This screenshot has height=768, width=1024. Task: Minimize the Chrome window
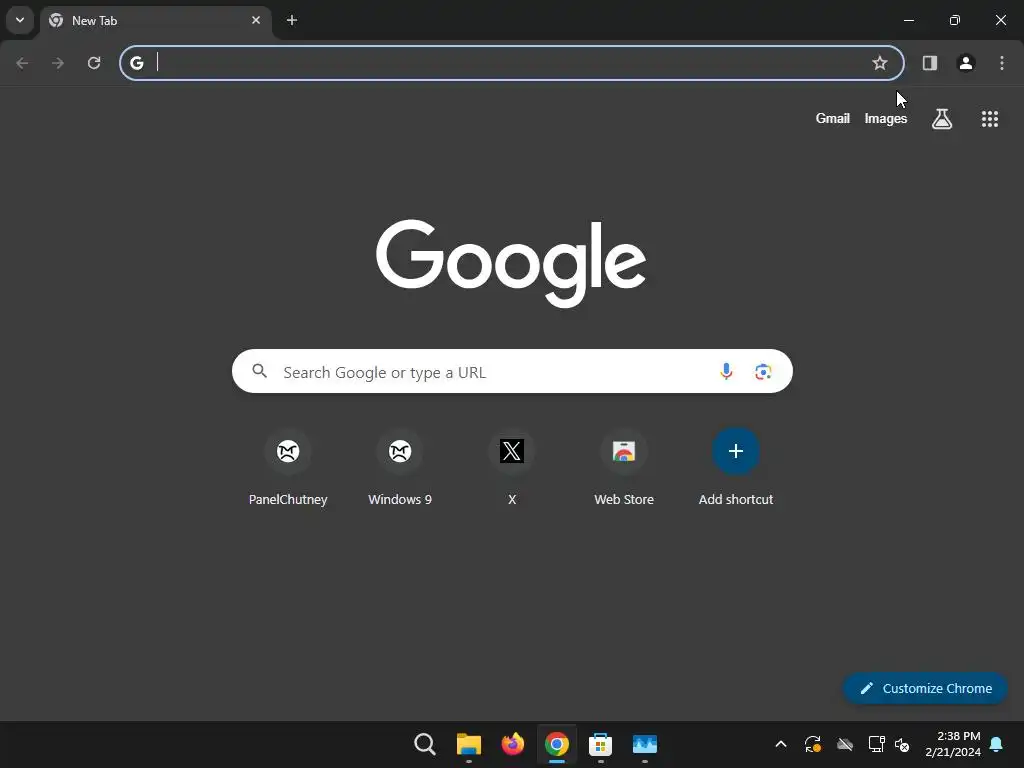(908, 20)
